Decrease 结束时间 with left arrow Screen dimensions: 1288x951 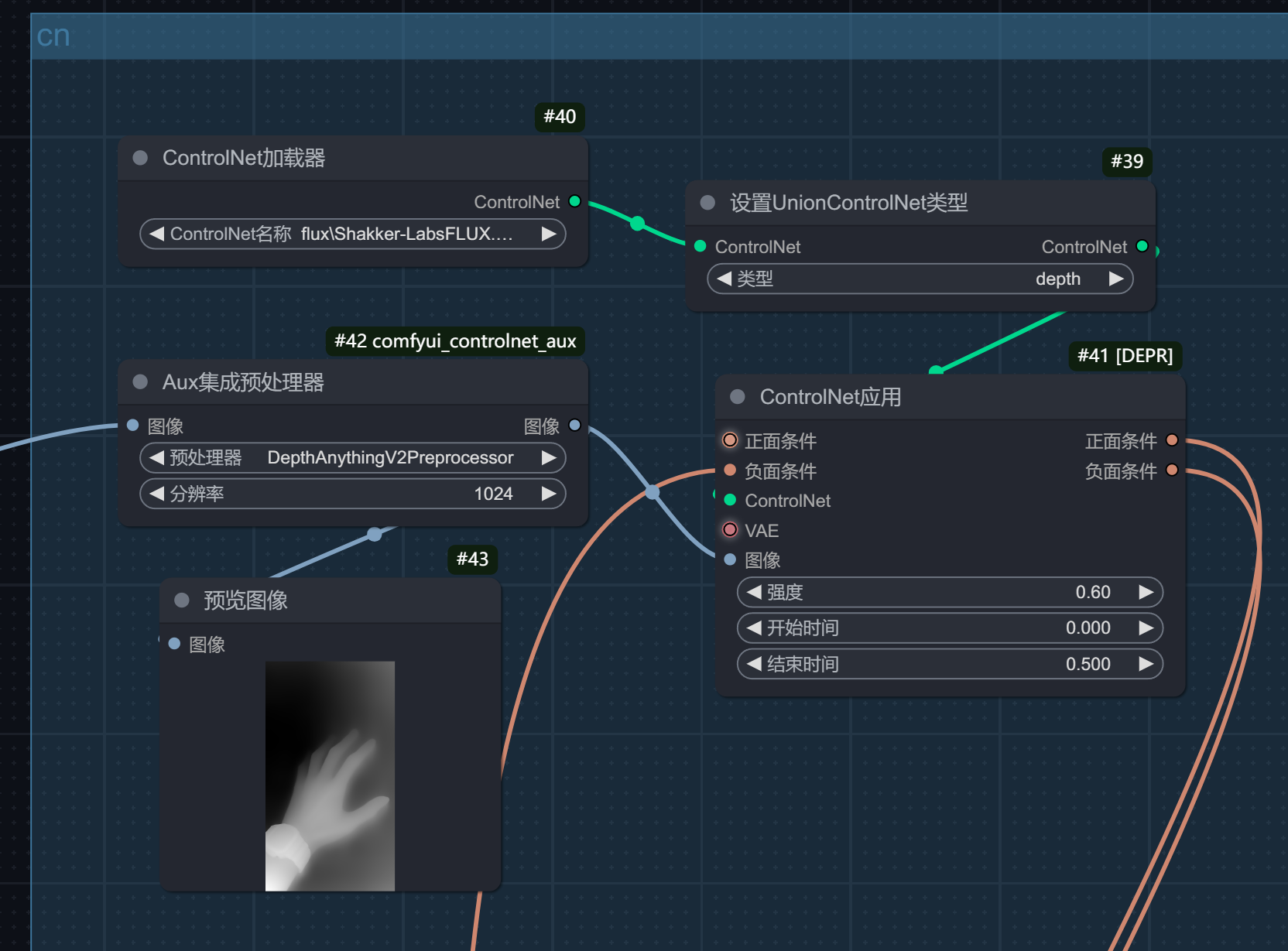coord(754,664)
